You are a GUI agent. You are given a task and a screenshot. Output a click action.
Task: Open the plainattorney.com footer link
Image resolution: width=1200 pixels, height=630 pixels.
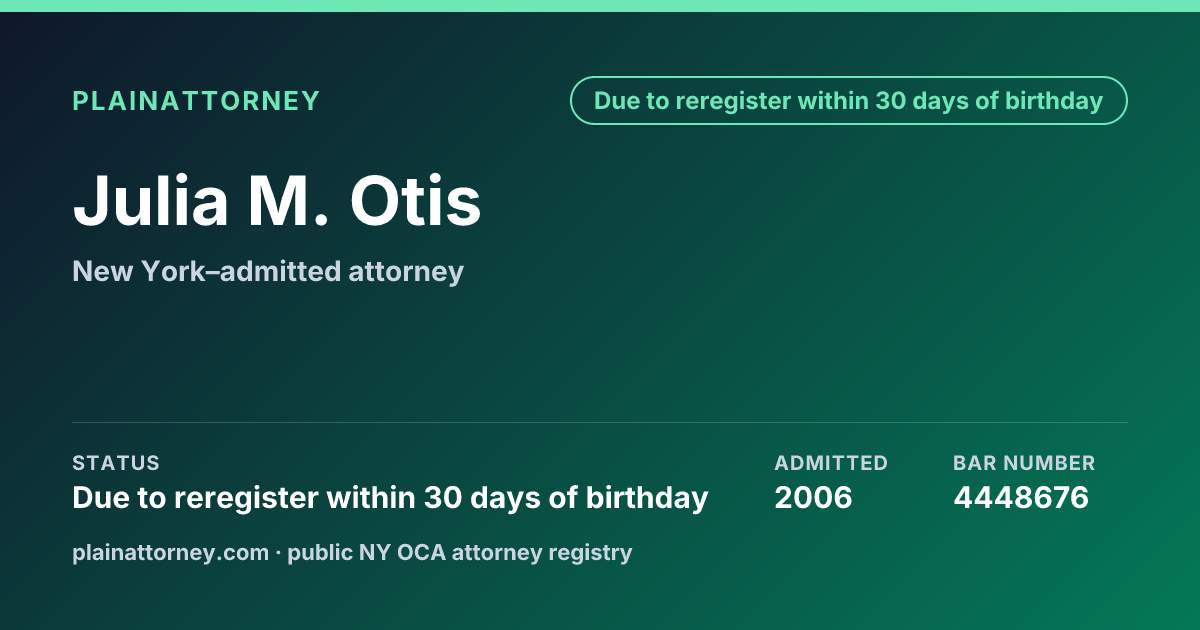point(171,552)
